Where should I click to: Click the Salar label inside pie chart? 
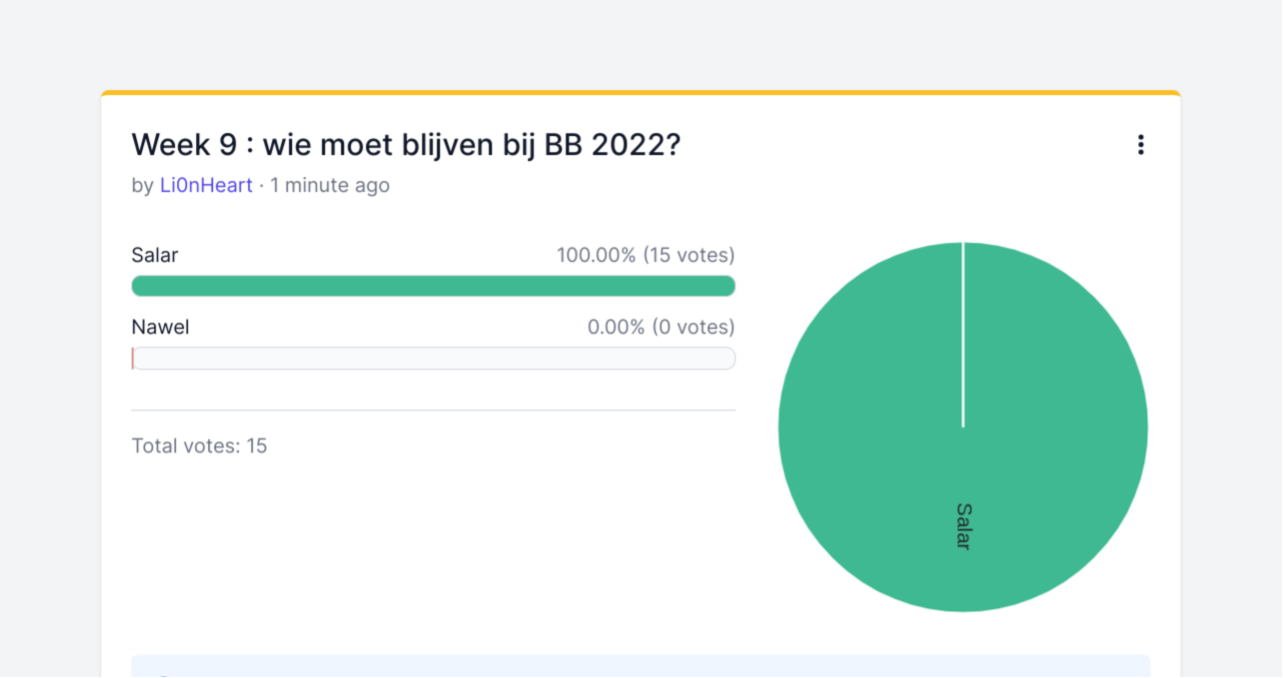click(x=963, y=526)
